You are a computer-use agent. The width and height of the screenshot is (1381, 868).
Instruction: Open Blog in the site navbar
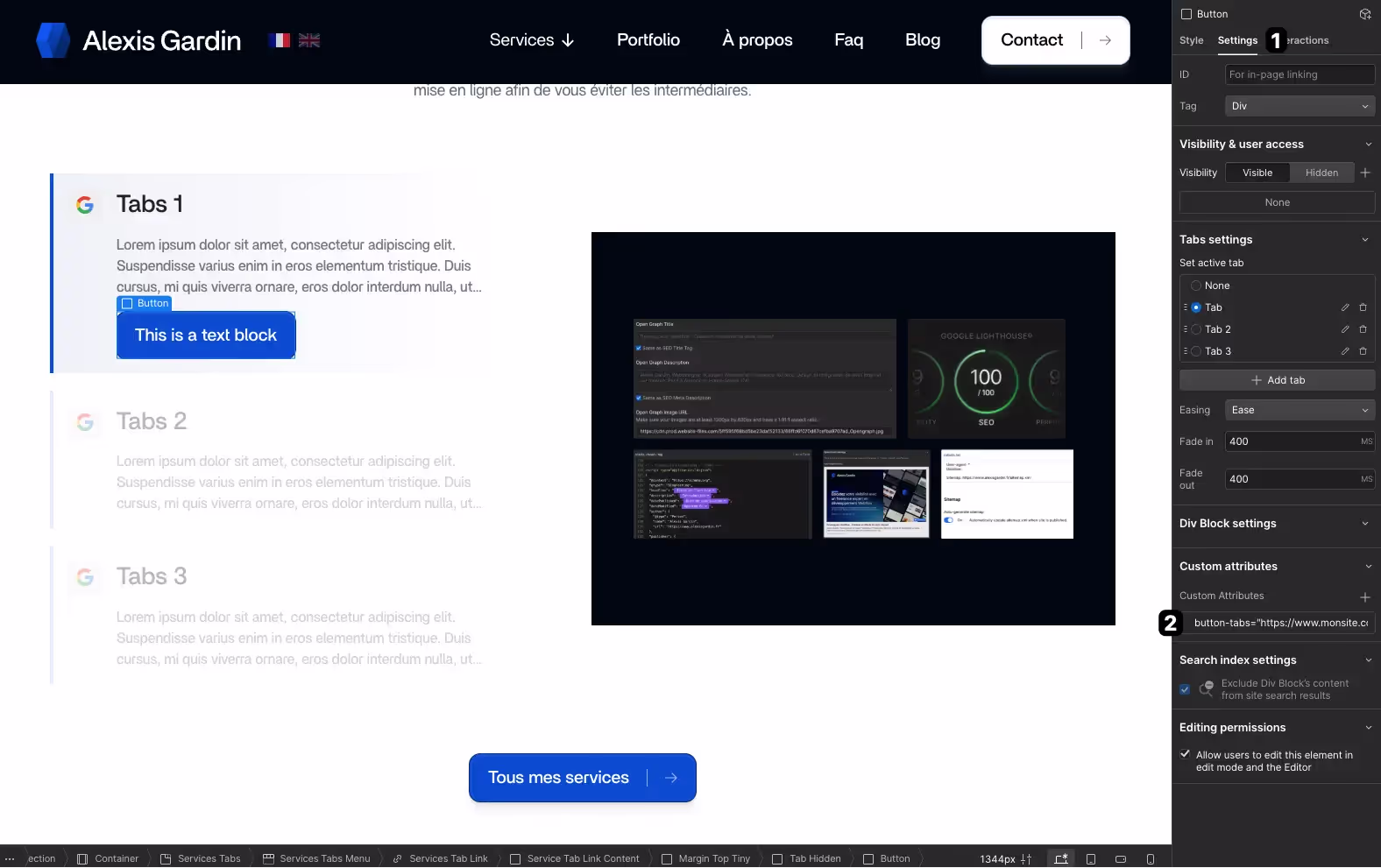[923, 40]
